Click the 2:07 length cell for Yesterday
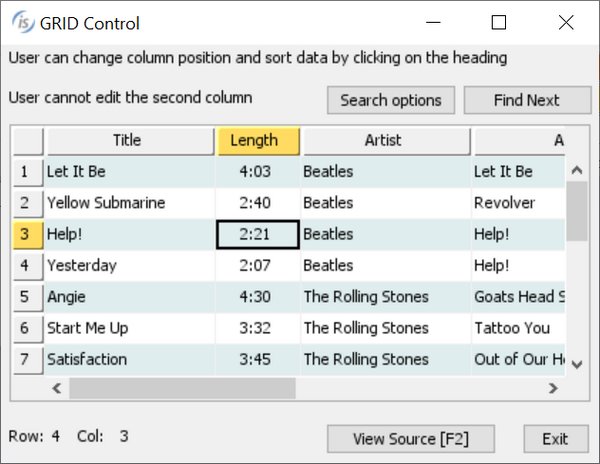 pyautogui.click(x=258, y=266)
